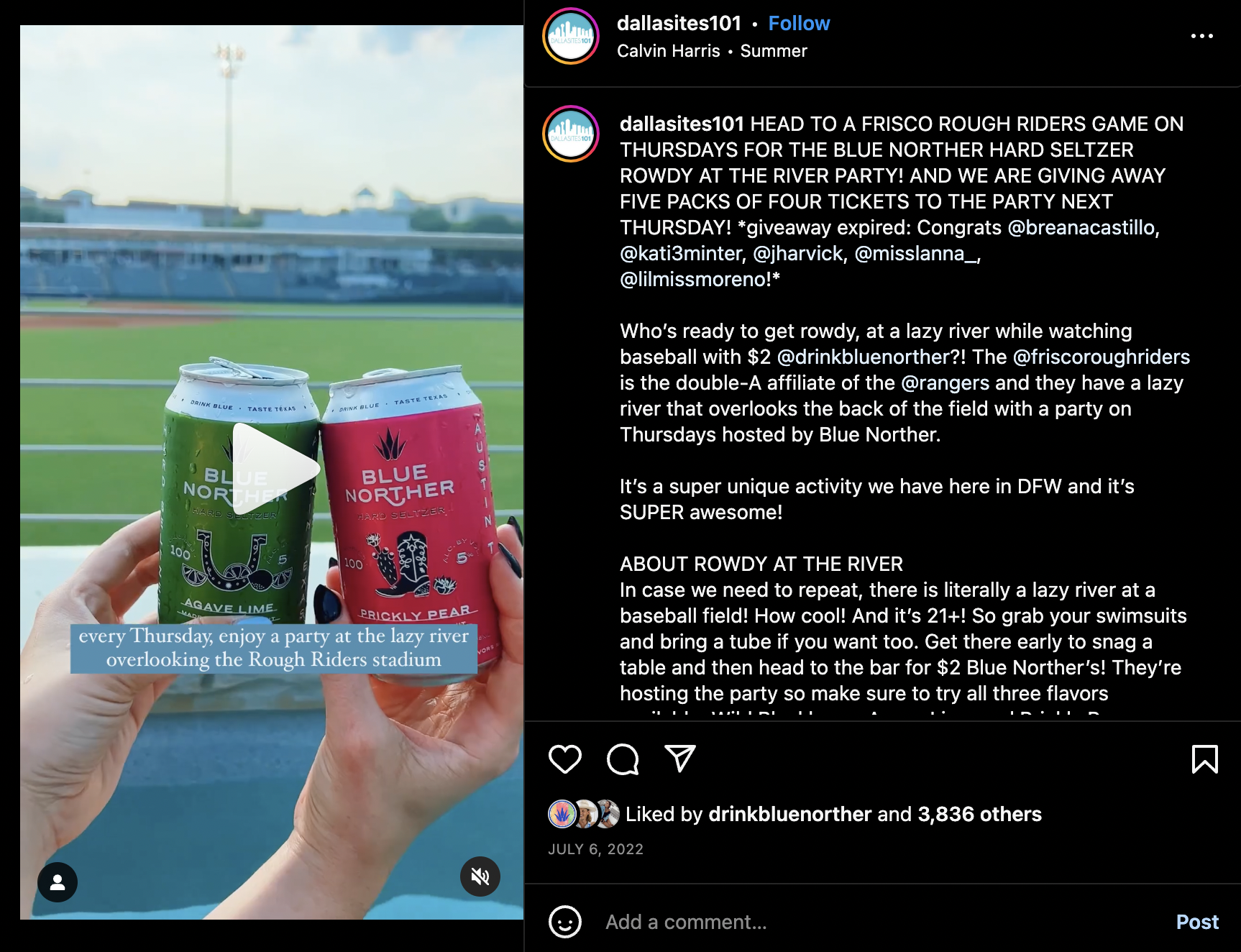Open the drinkbluenorther liker profile link
The height and width of the screenshot is (952, 1241).
pos(790,814)
